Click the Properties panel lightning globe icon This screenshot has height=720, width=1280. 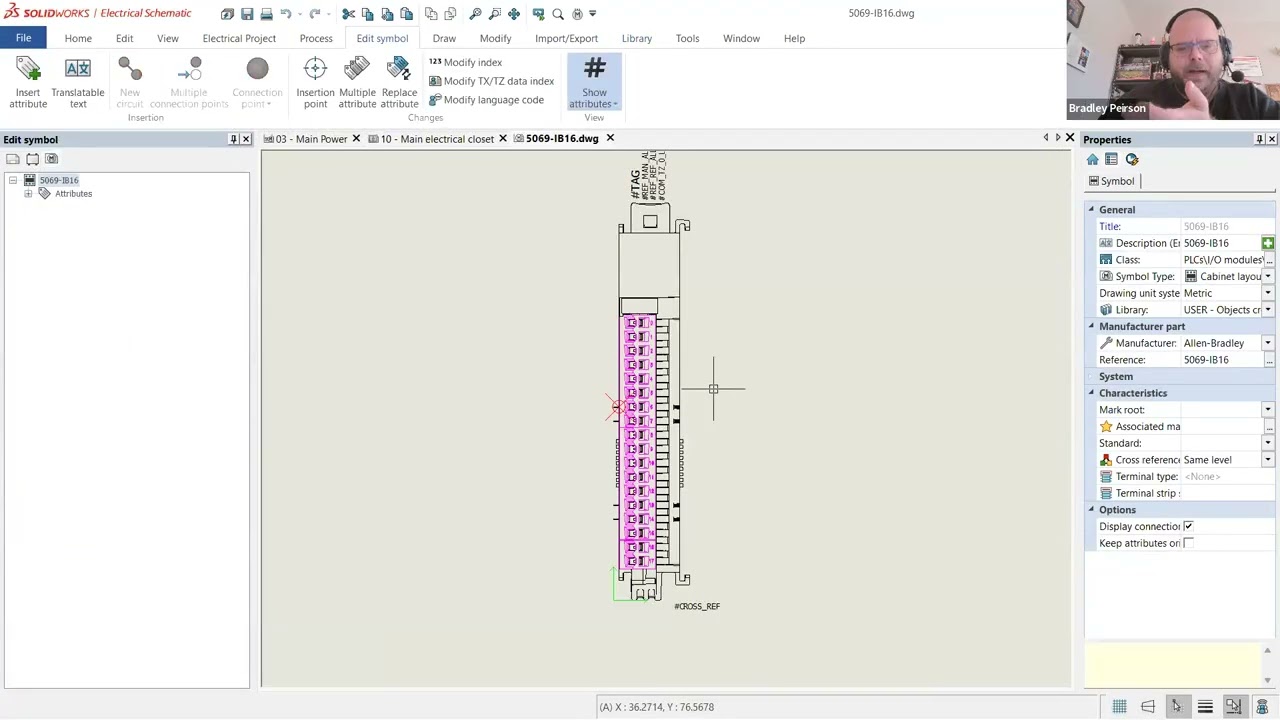1132,159
